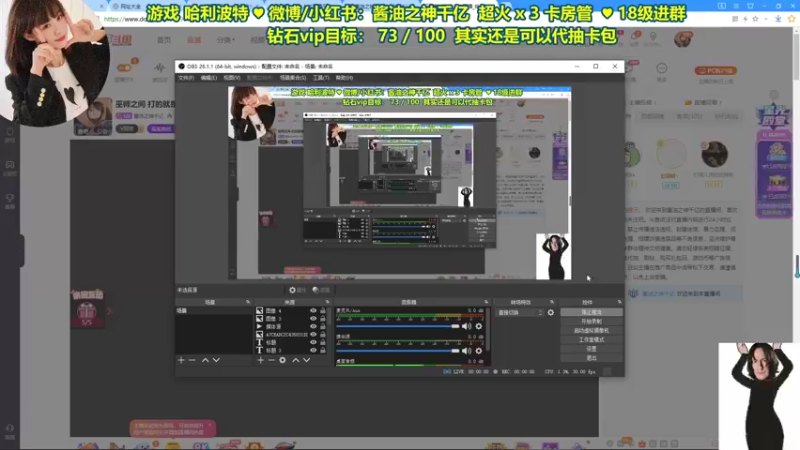Viewport: 800px width, 450px height.
Task: Click the 开始录制 start recording button
Action: (x=591, y=321)
